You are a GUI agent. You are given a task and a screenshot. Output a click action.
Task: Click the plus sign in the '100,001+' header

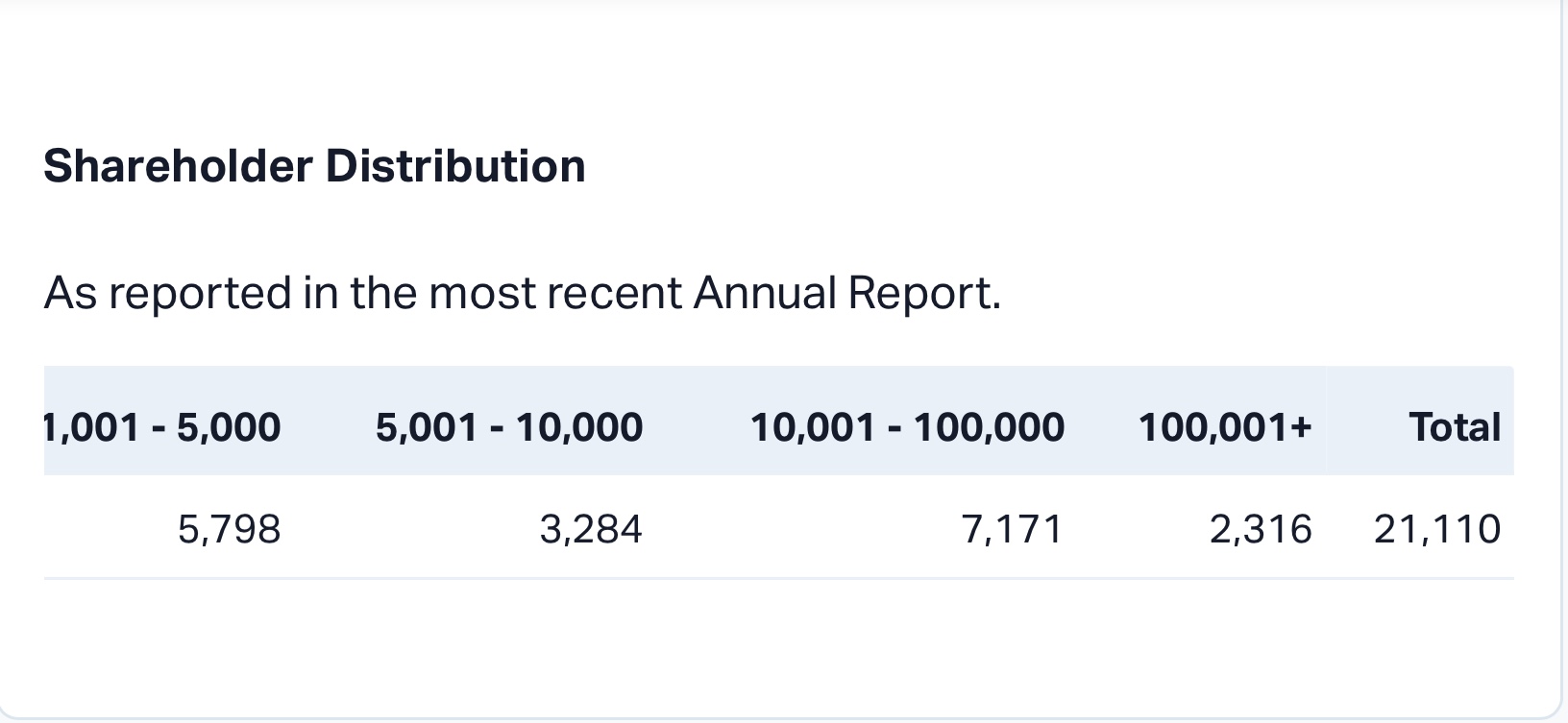click(x=1302, y=427)
